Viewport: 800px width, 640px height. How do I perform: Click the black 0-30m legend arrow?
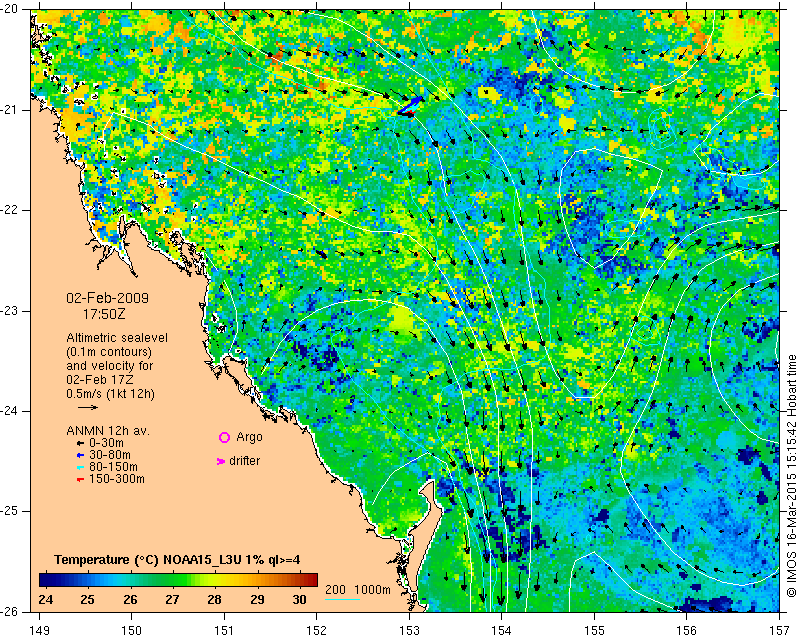(80, 443)
